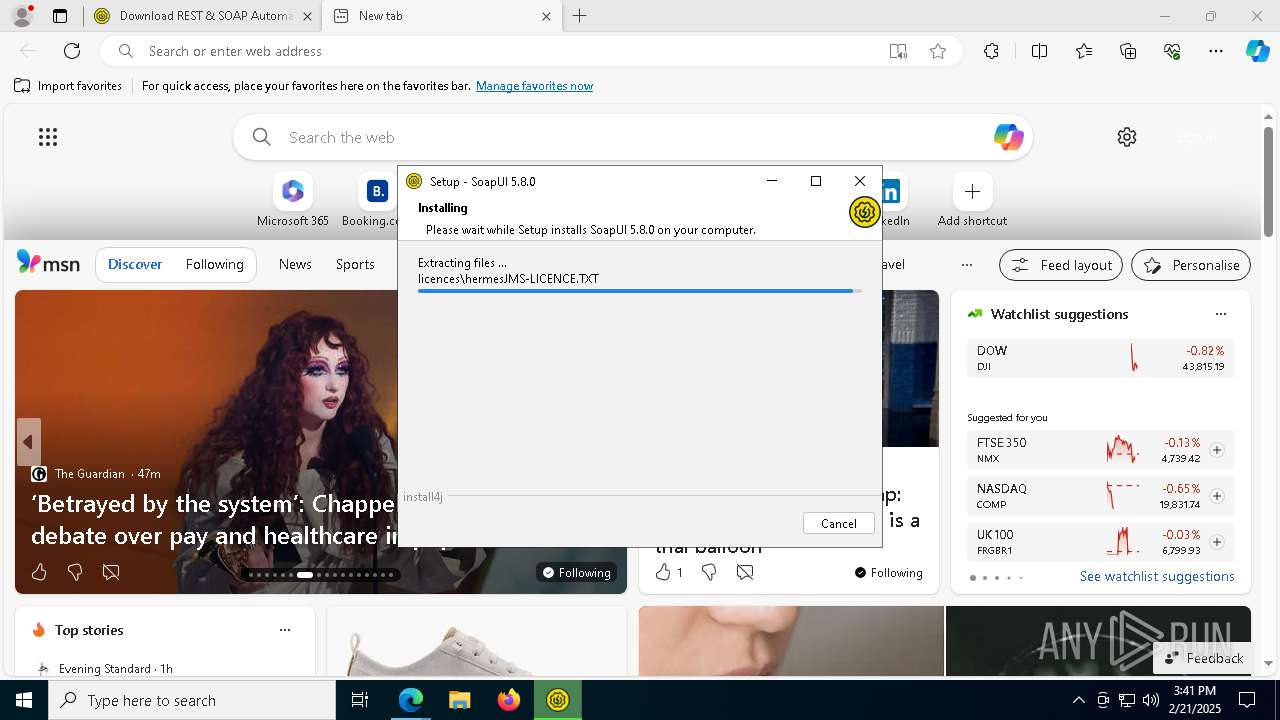
Task: Open the Sports feed tab
Action: point(355,264)
